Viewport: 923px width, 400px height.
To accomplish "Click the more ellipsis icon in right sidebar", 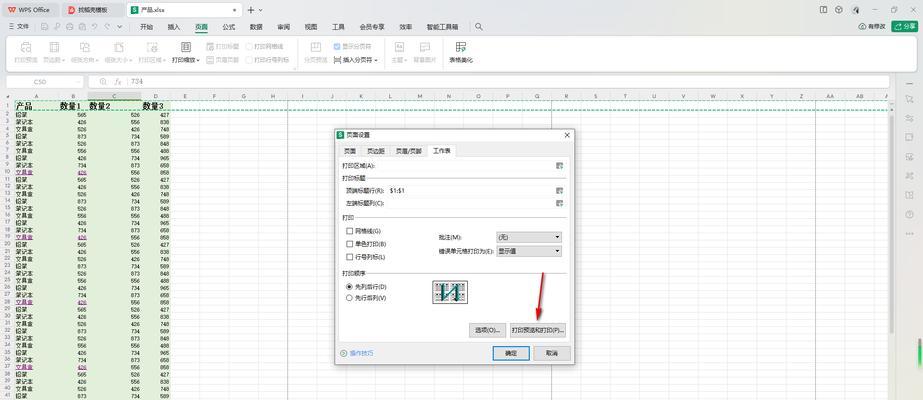I will (x=909, y=234).
